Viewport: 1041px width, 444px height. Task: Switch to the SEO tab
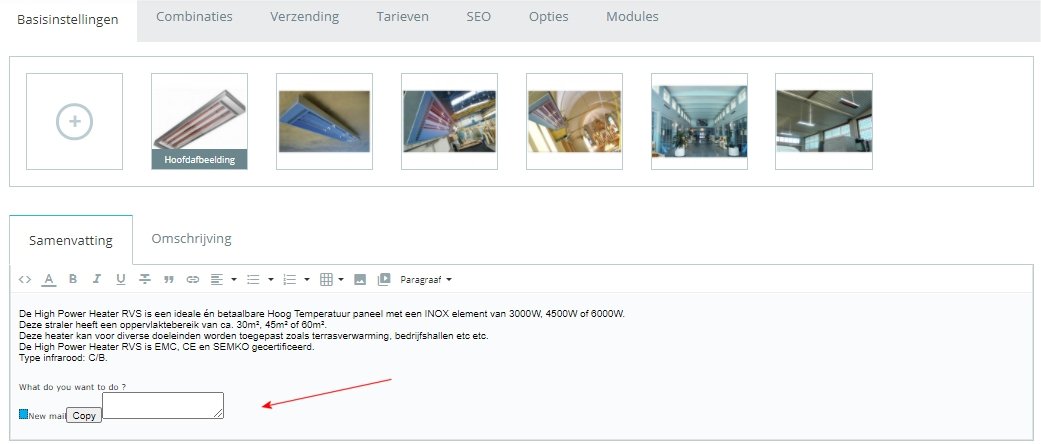coord(479,17)
